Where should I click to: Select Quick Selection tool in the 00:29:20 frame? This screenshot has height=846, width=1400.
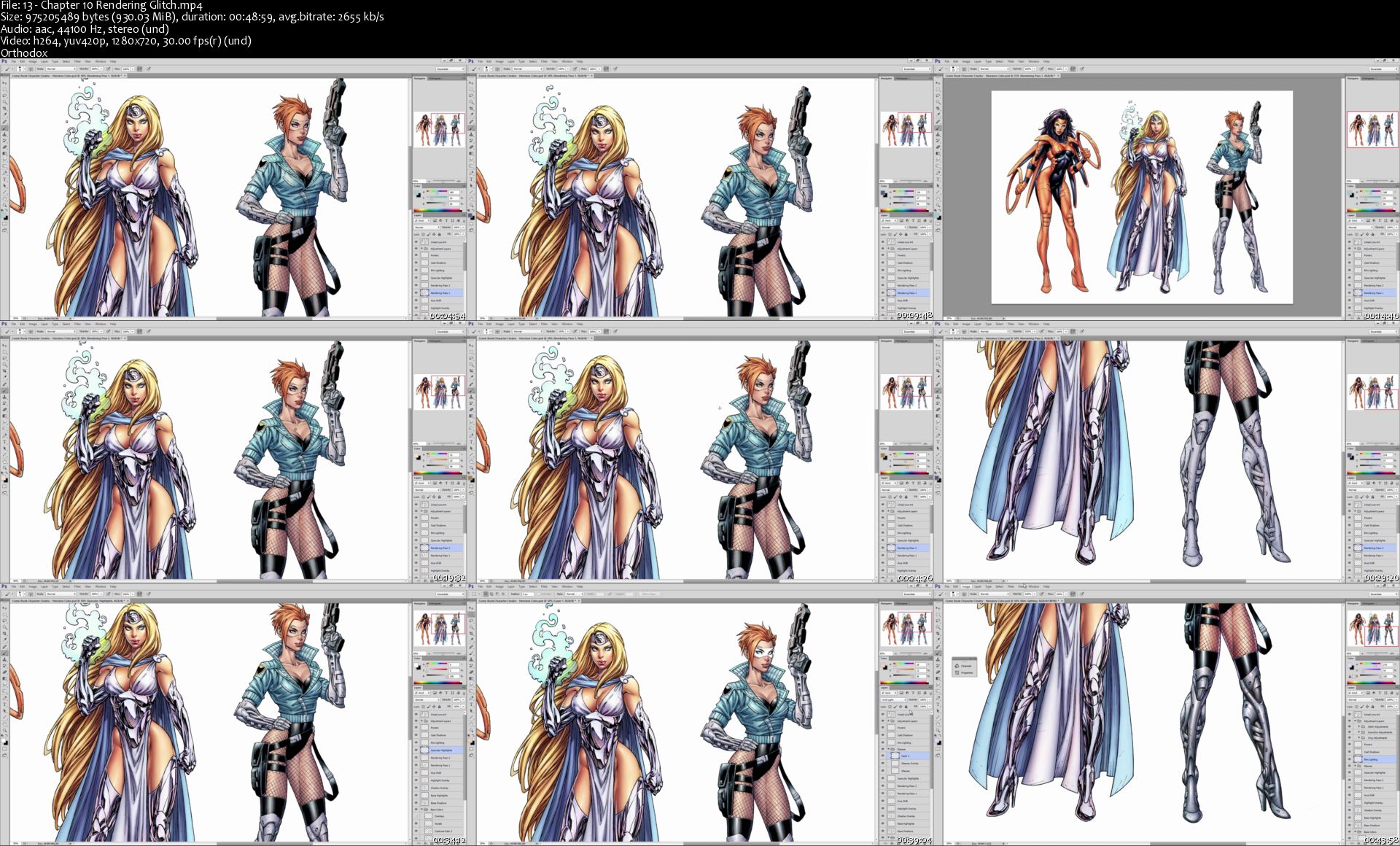click(938, 365)
